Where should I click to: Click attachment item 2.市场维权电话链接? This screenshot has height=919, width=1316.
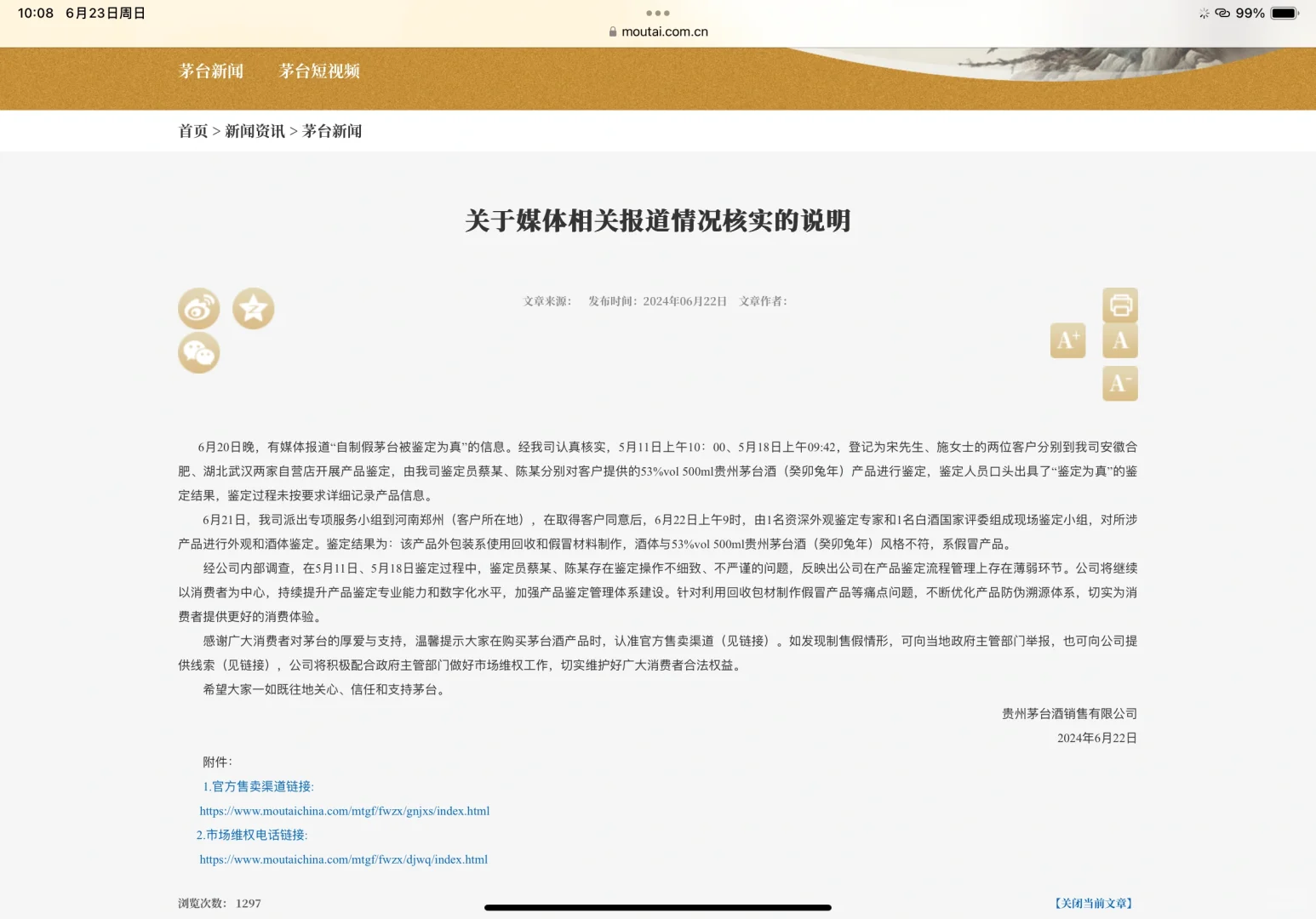click(253, 835)
